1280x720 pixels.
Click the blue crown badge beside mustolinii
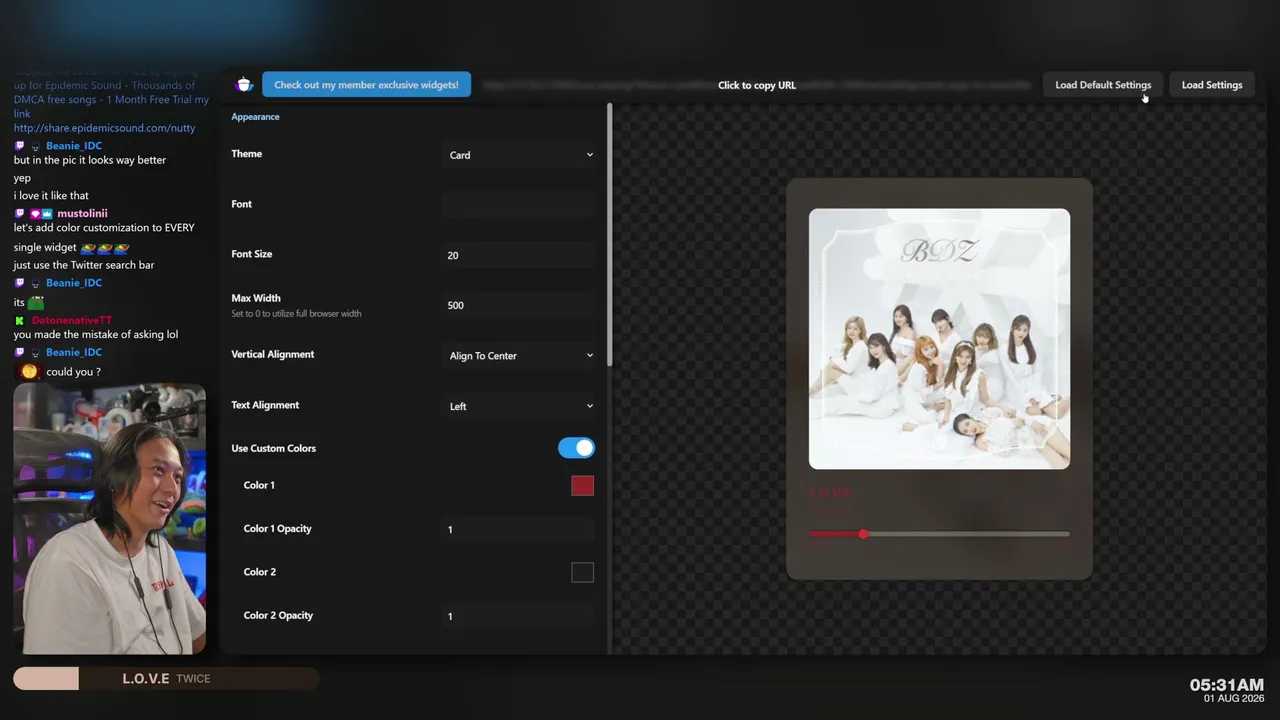[x=46, y=214]
